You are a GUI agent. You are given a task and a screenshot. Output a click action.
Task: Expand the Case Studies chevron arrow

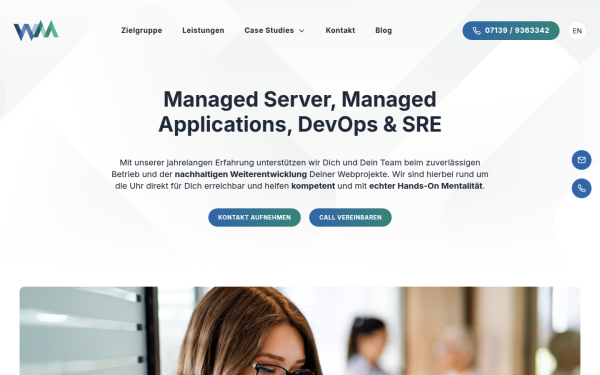point(302,31)
